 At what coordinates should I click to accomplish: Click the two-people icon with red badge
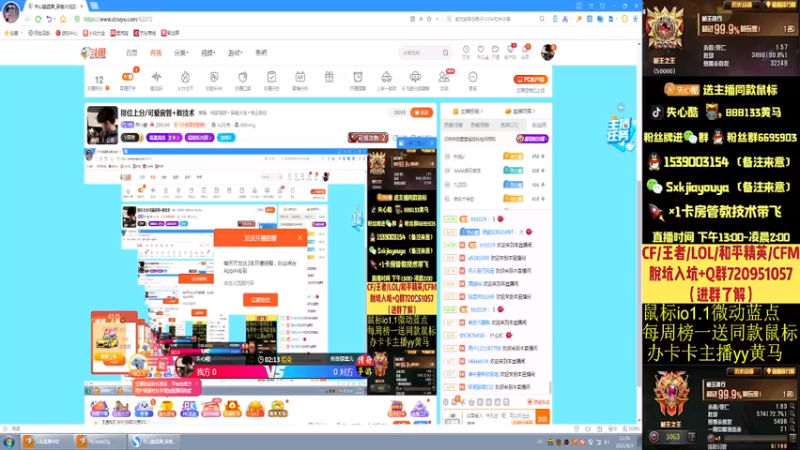pyautogui.click(x=444, y=77)
